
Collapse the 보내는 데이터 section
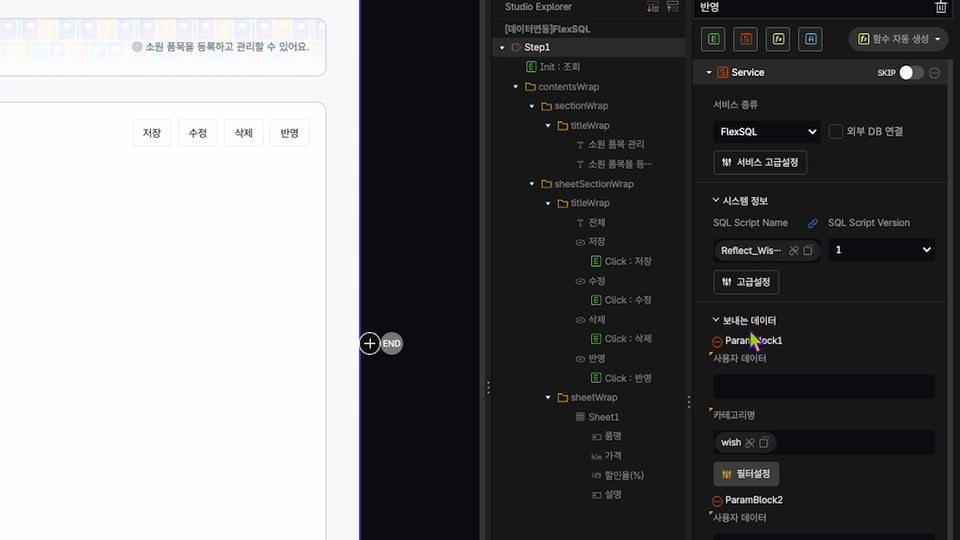tap(715, 320)
